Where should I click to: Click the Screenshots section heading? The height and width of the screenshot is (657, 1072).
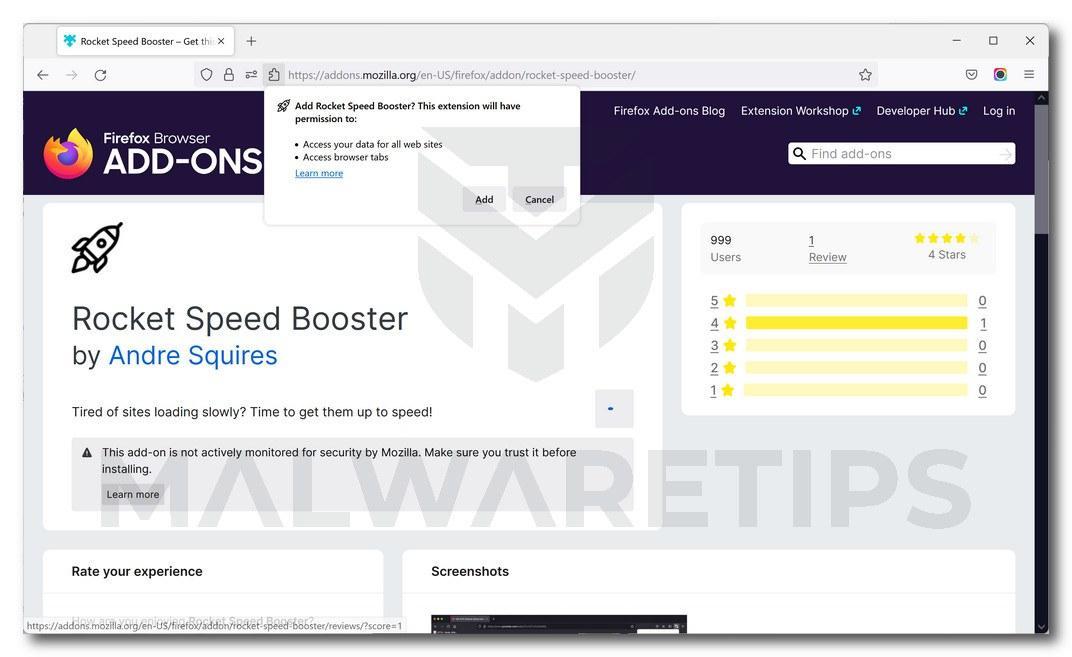pyautogui.click(x=470, y=572)
